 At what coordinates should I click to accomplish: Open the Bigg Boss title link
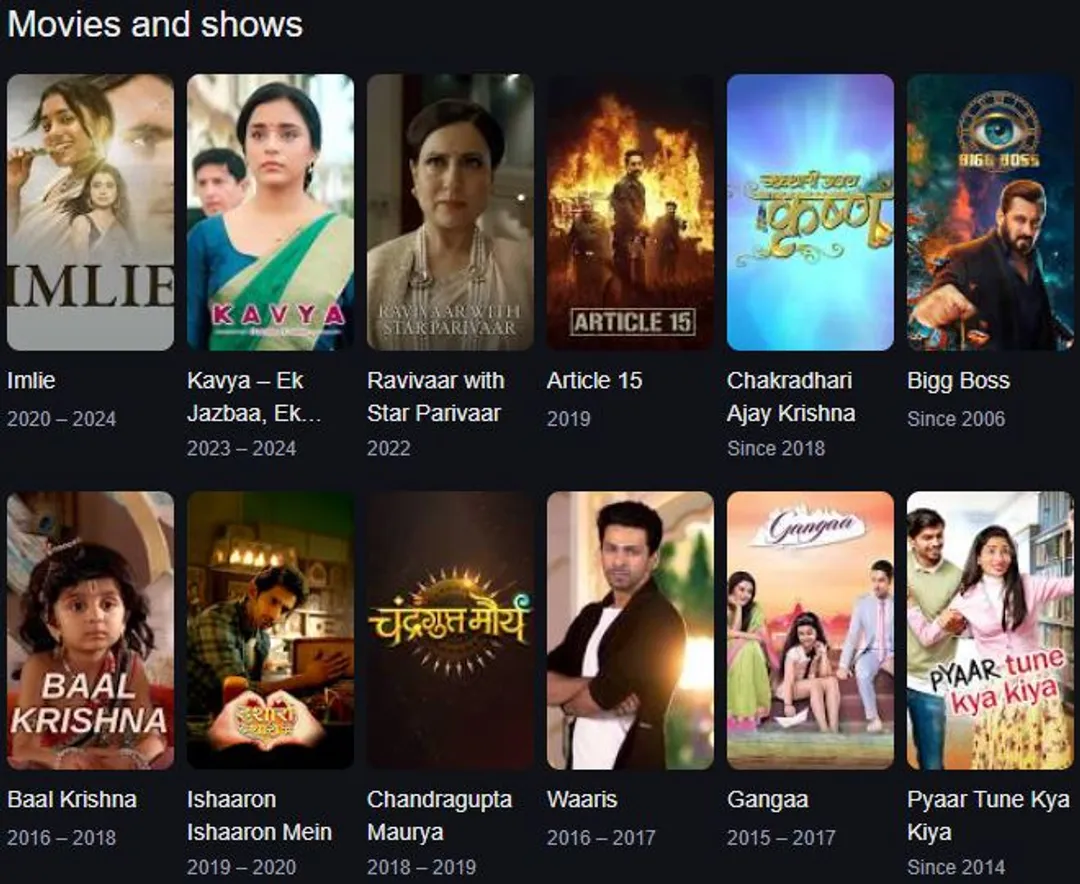958,381
